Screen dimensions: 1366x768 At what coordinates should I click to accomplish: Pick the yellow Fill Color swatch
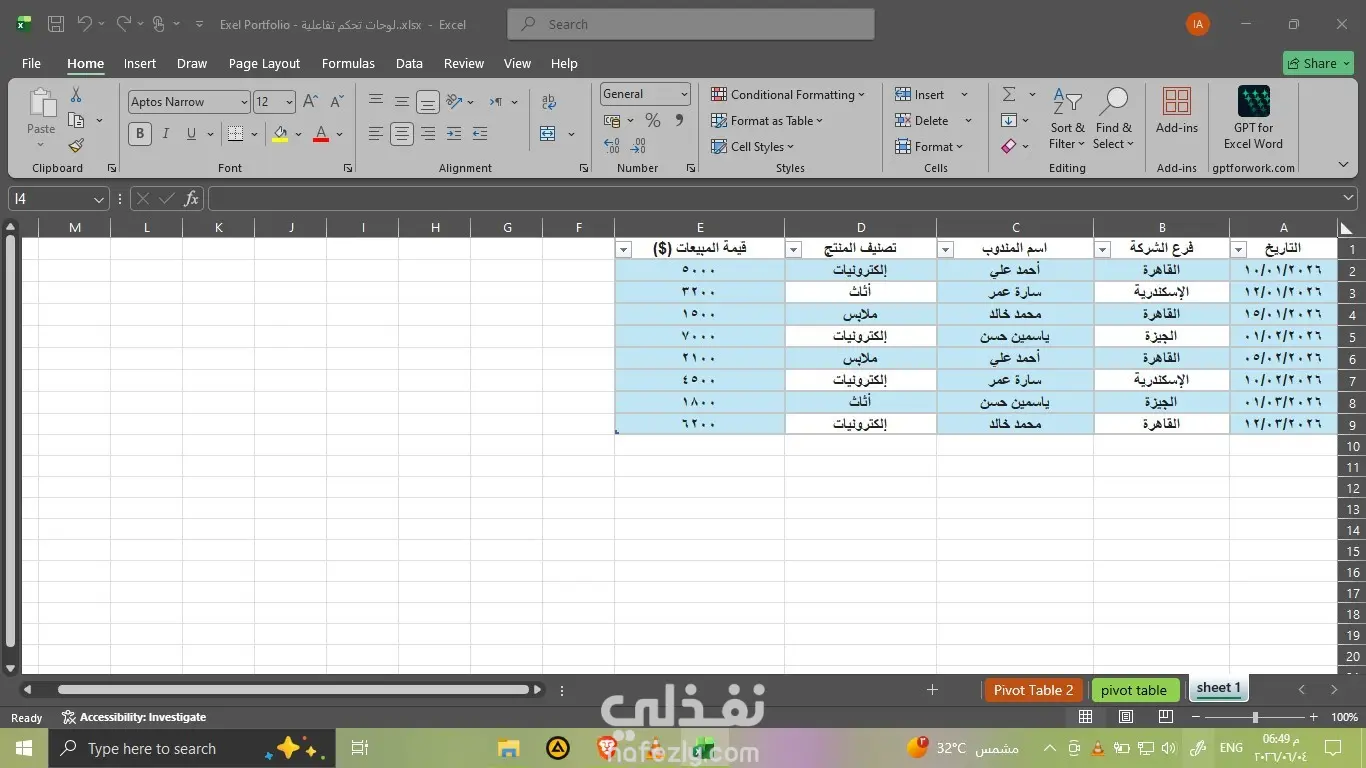(x=280, y=134)
